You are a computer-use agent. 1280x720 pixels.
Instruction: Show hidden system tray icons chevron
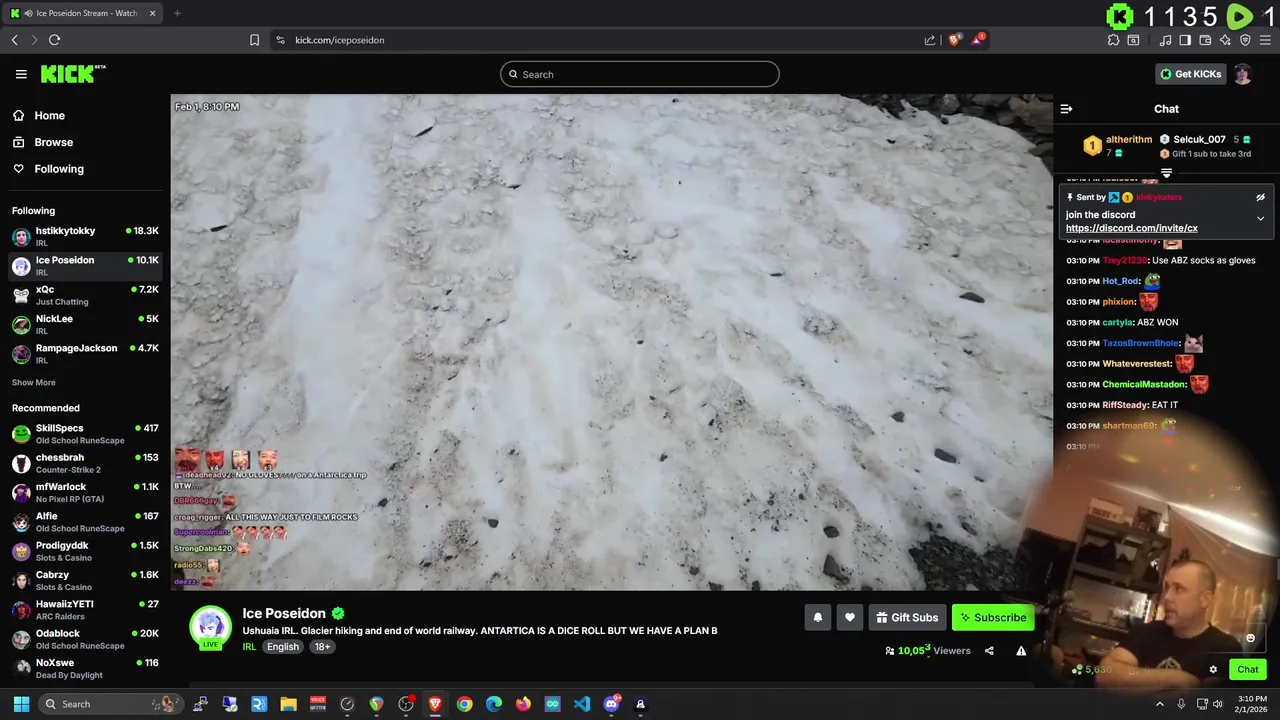coord(1160,704)
